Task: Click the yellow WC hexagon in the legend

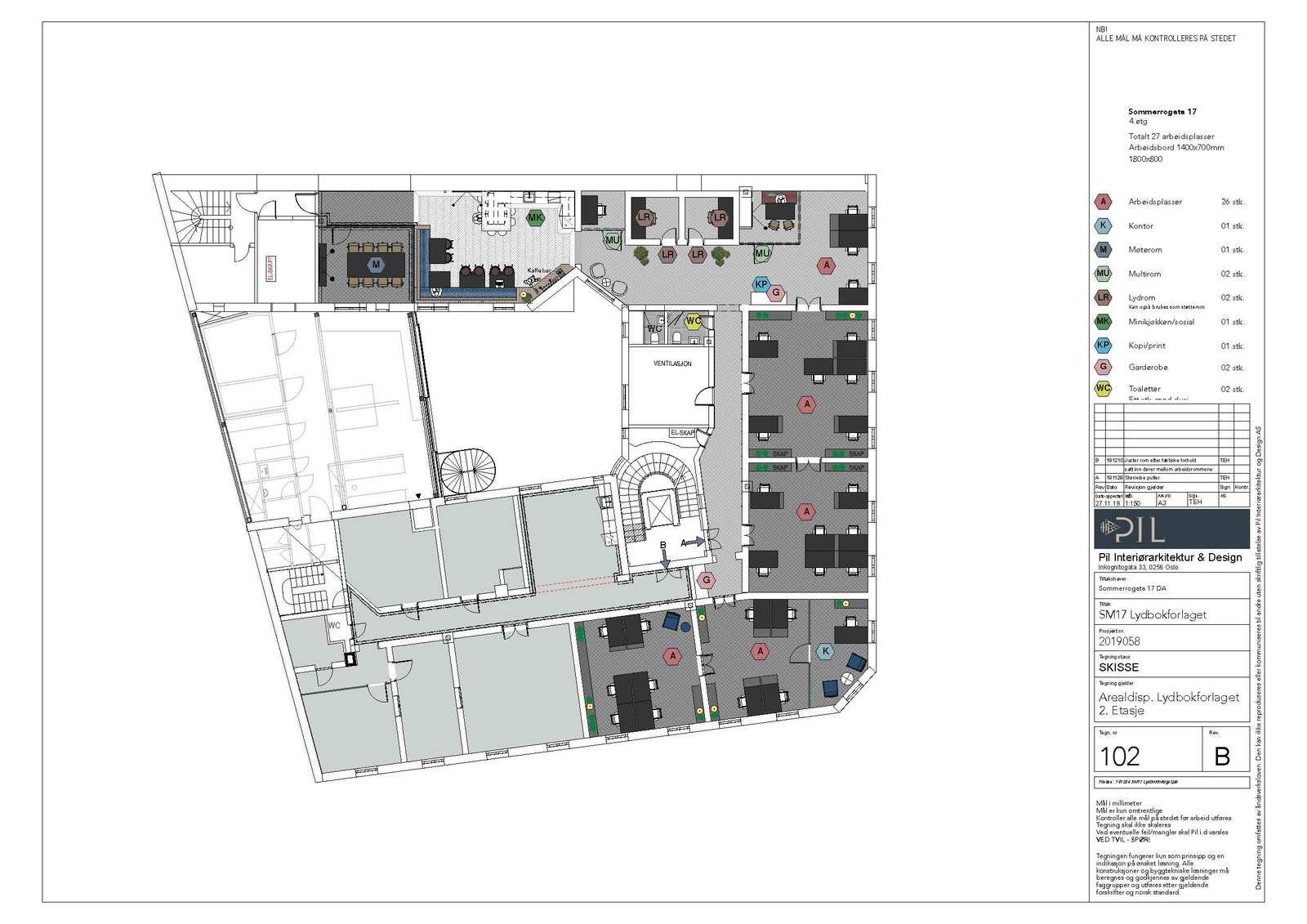Action: 1103,388
